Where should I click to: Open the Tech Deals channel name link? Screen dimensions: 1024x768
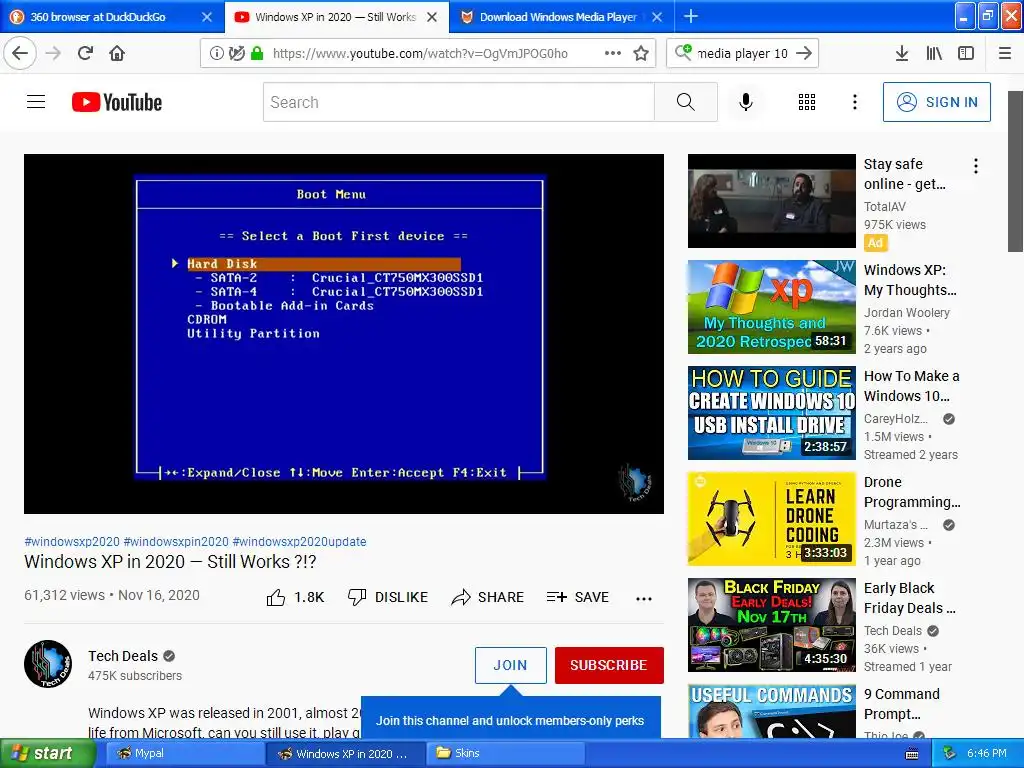tap(123, 656)
